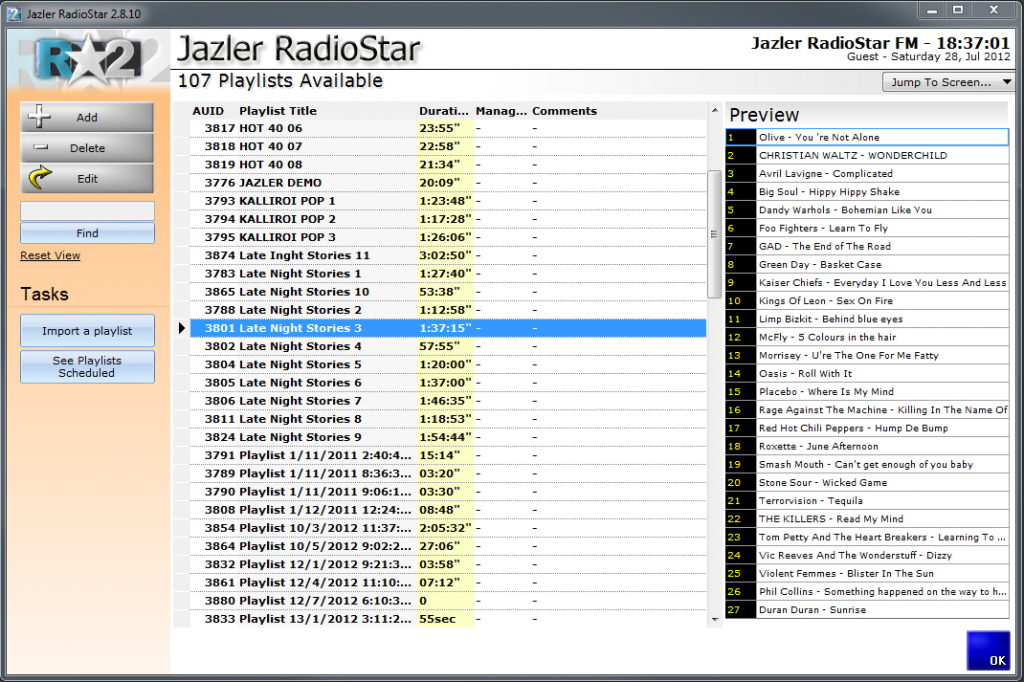
Task: Click the Duration column header
Action: tap(443, 111)
